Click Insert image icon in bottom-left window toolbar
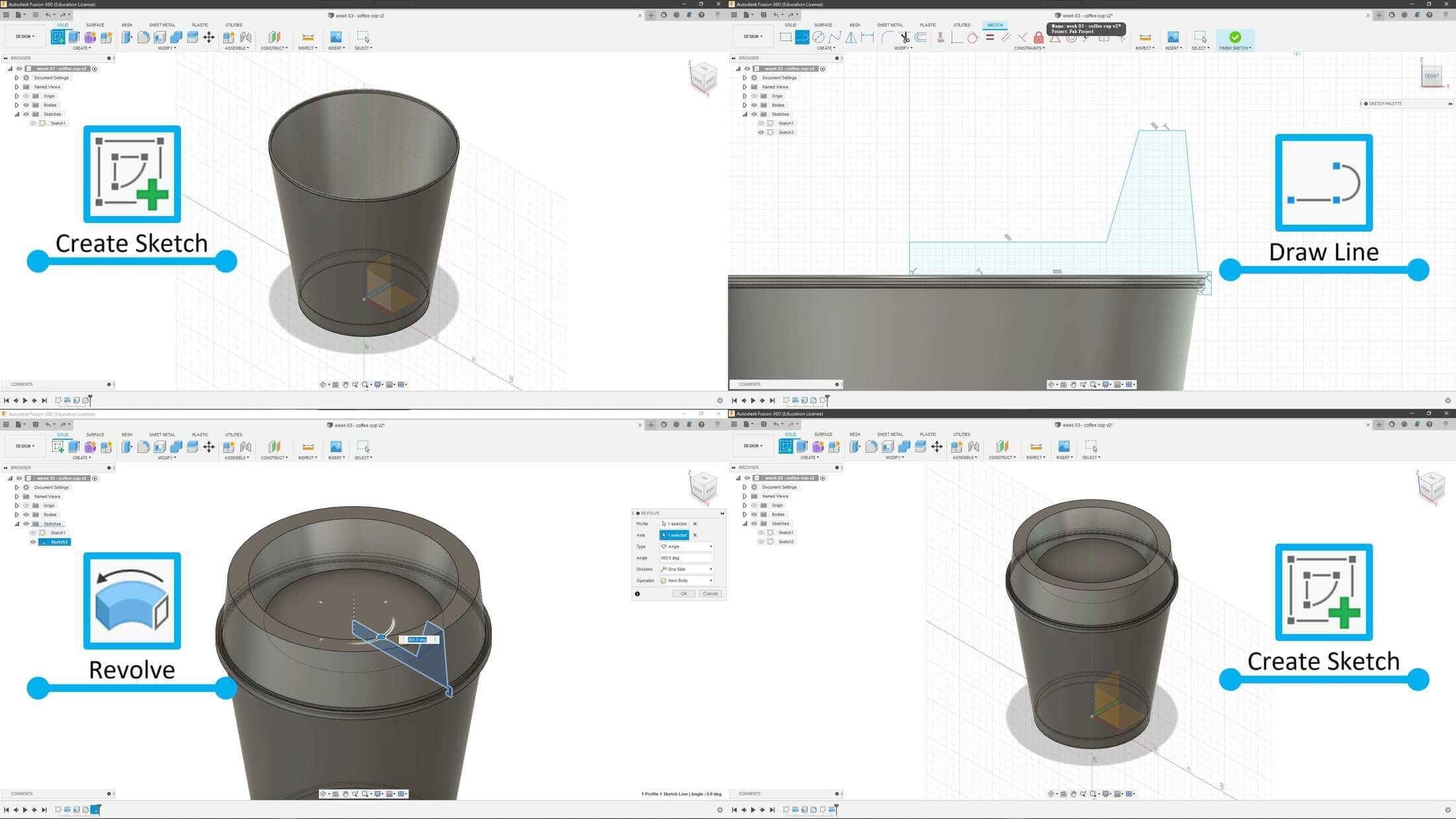Screen dimensions: 1456x819 (x=336, y=447)
